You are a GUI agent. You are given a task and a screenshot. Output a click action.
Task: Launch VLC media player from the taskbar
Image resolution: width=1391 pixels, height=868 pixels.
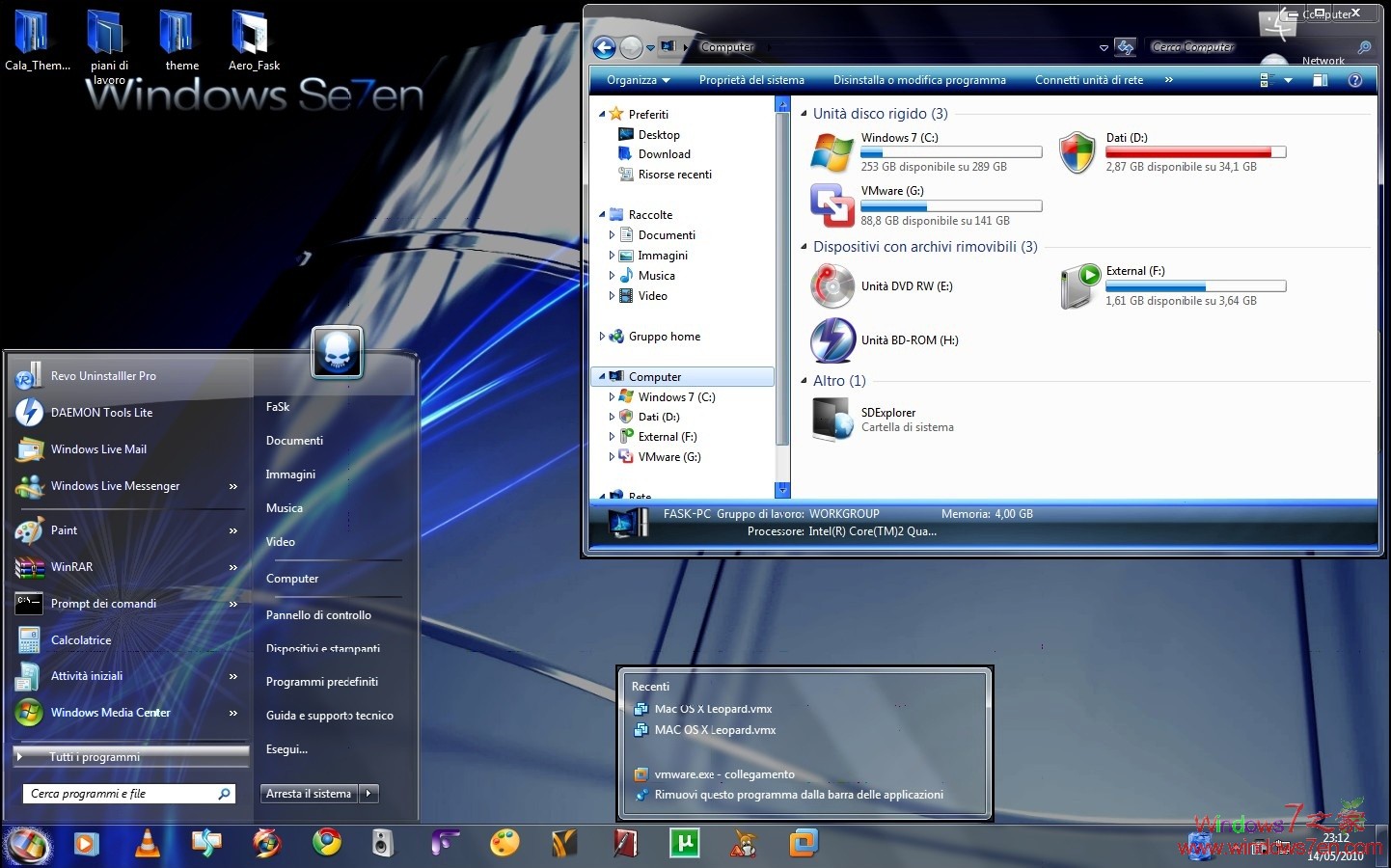(x=148, y=843)
